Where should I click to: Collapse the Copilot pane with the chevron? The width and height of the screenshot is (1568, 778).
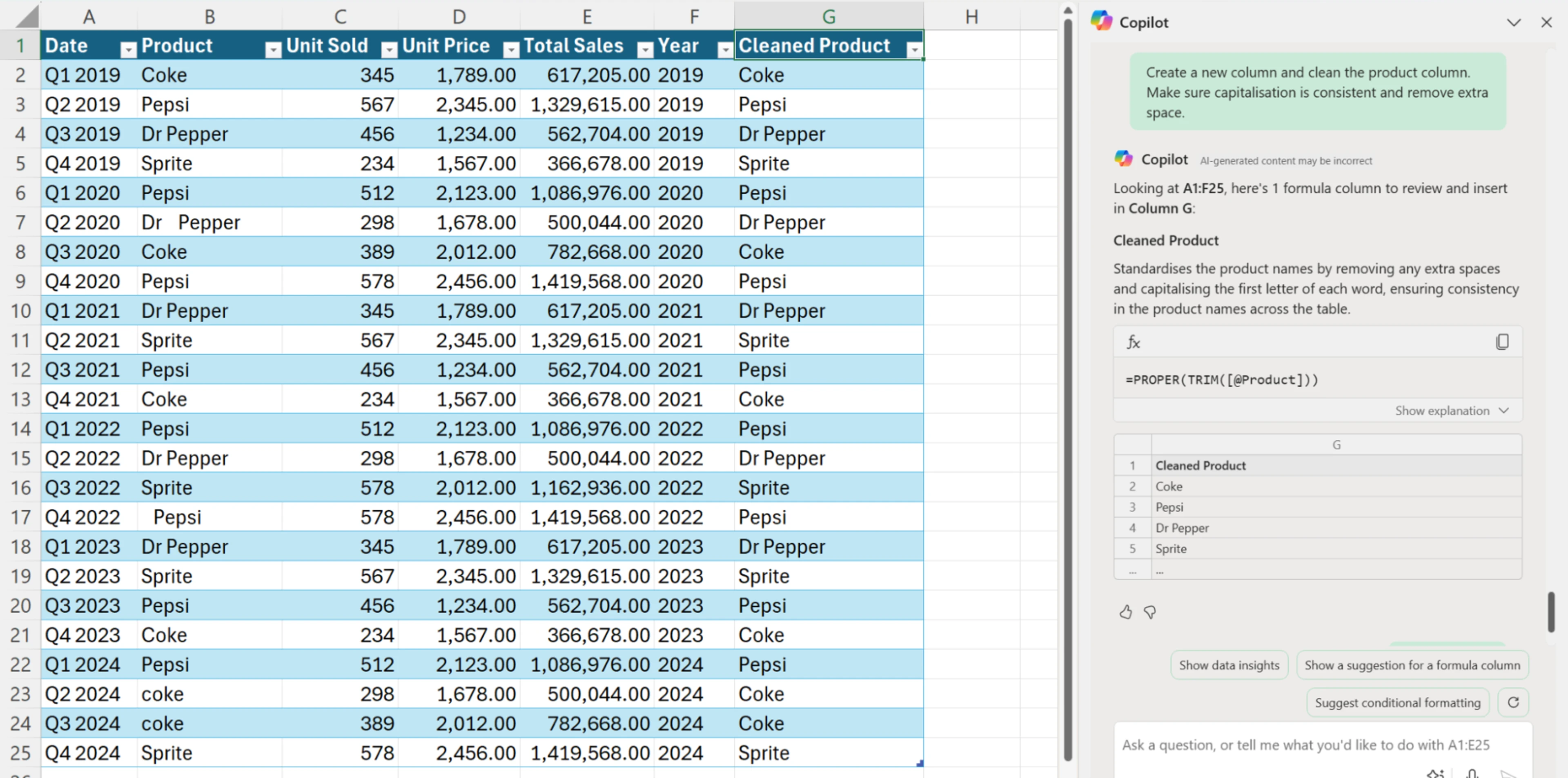(1513, 23)
